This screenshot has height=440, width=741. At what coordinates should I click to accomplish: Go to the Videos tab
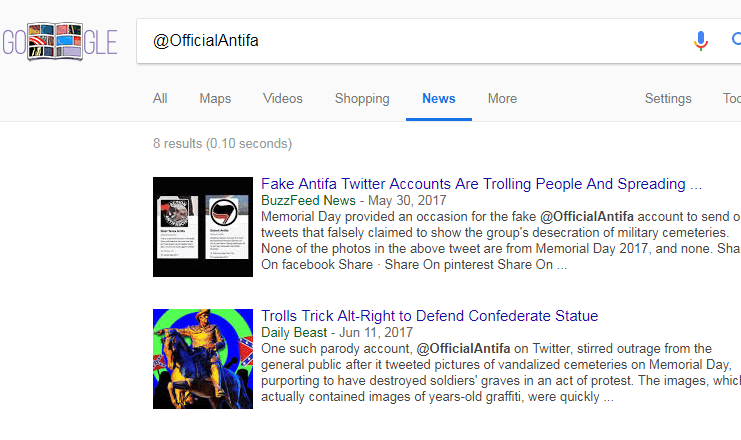(282, 99)
